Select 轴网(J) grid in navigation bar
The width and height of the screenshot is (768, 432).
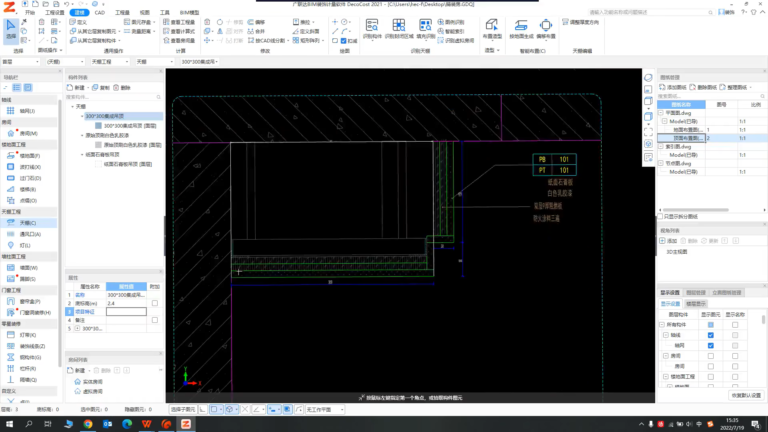click(27, 111)
